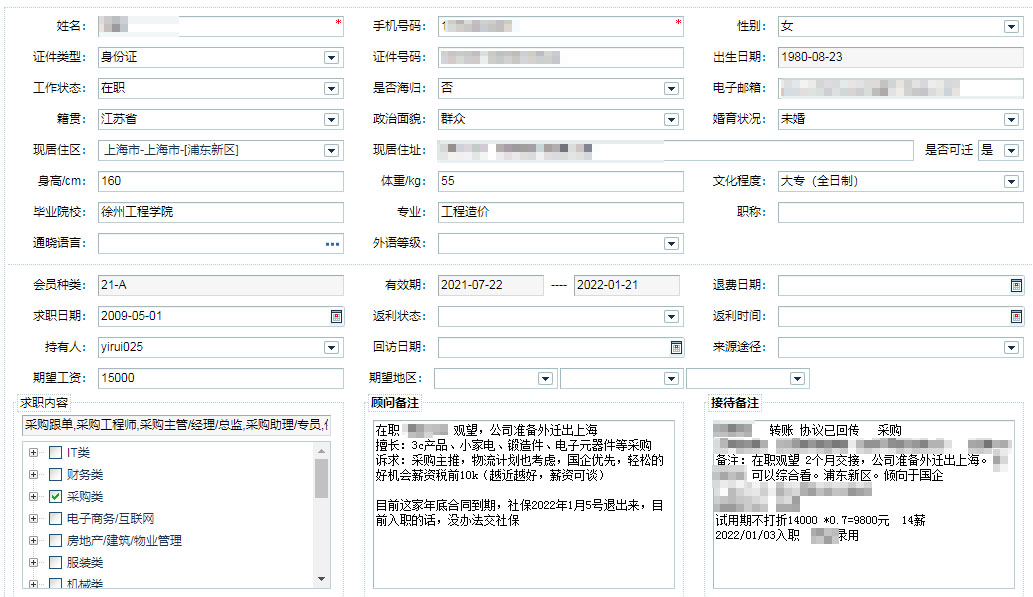Click the job category list scrollbar thumb
This screenshot has width=1033, height=597.
coord(321,478)
